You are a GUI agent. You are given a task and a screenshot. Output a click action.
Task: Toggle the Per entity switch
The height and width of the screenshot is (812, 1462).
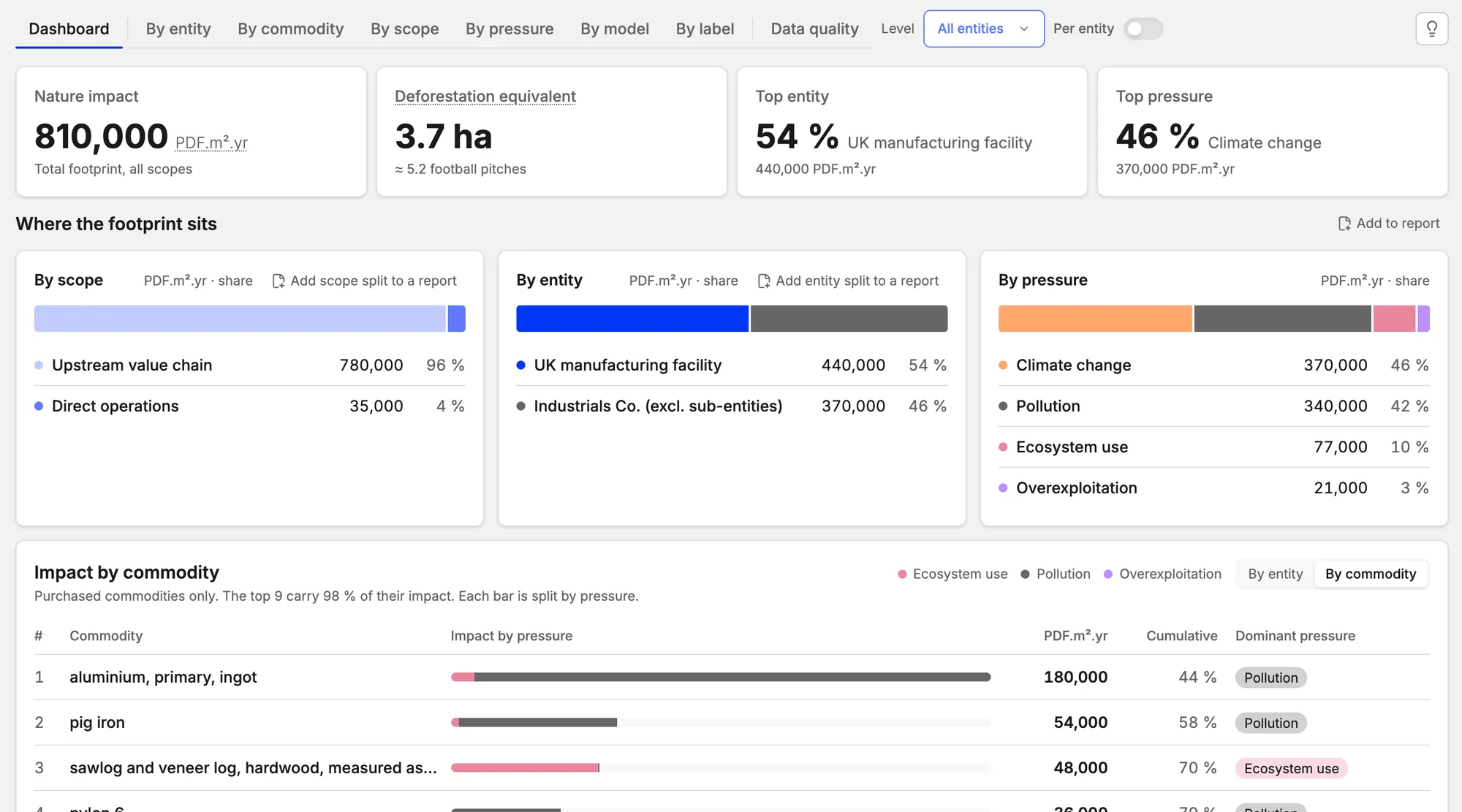pos(1143,29)
